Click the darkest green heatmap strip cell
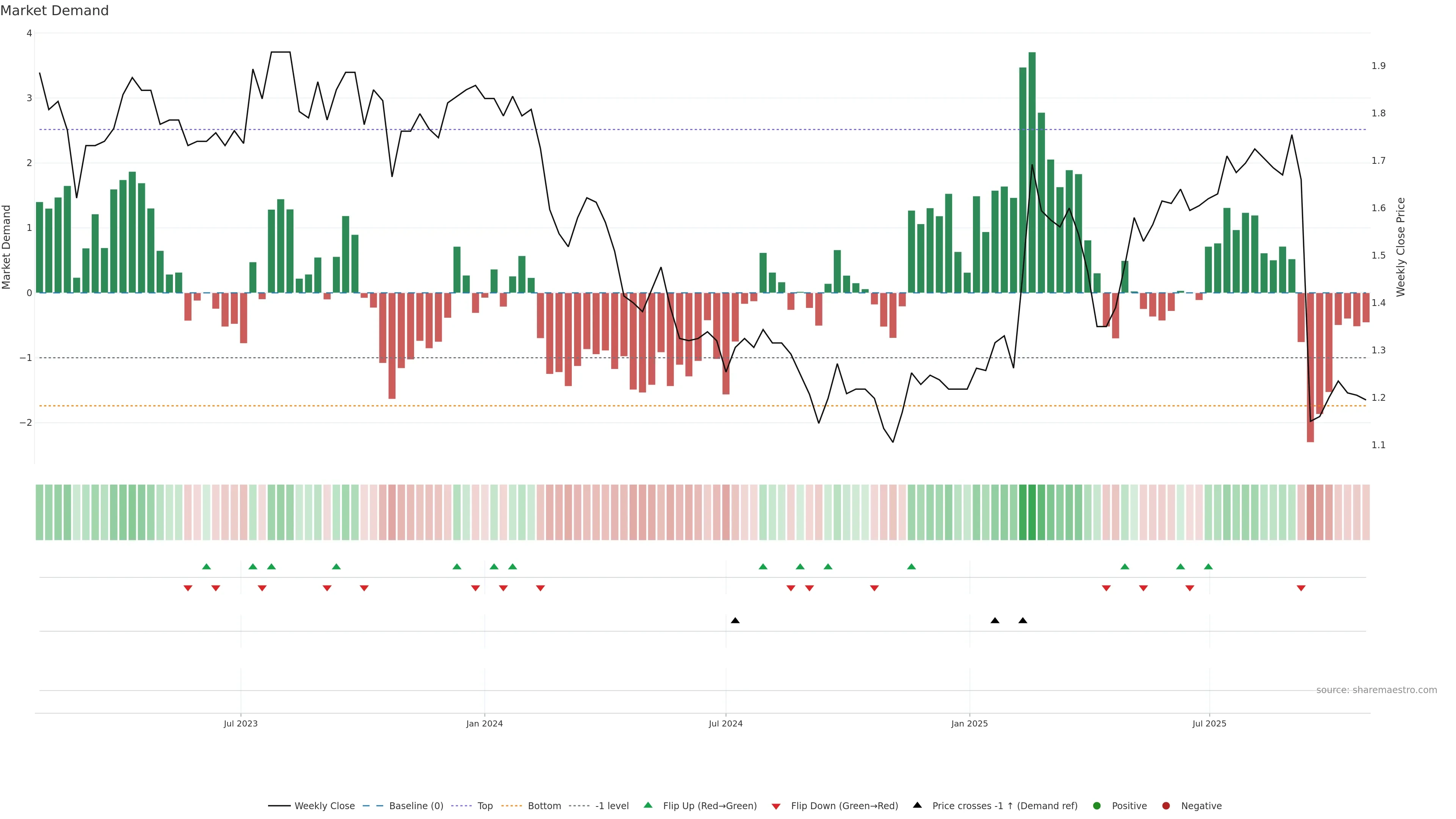Viewport: 1456px width, 819px height. pyautogui.click(x=1032, y=512)
